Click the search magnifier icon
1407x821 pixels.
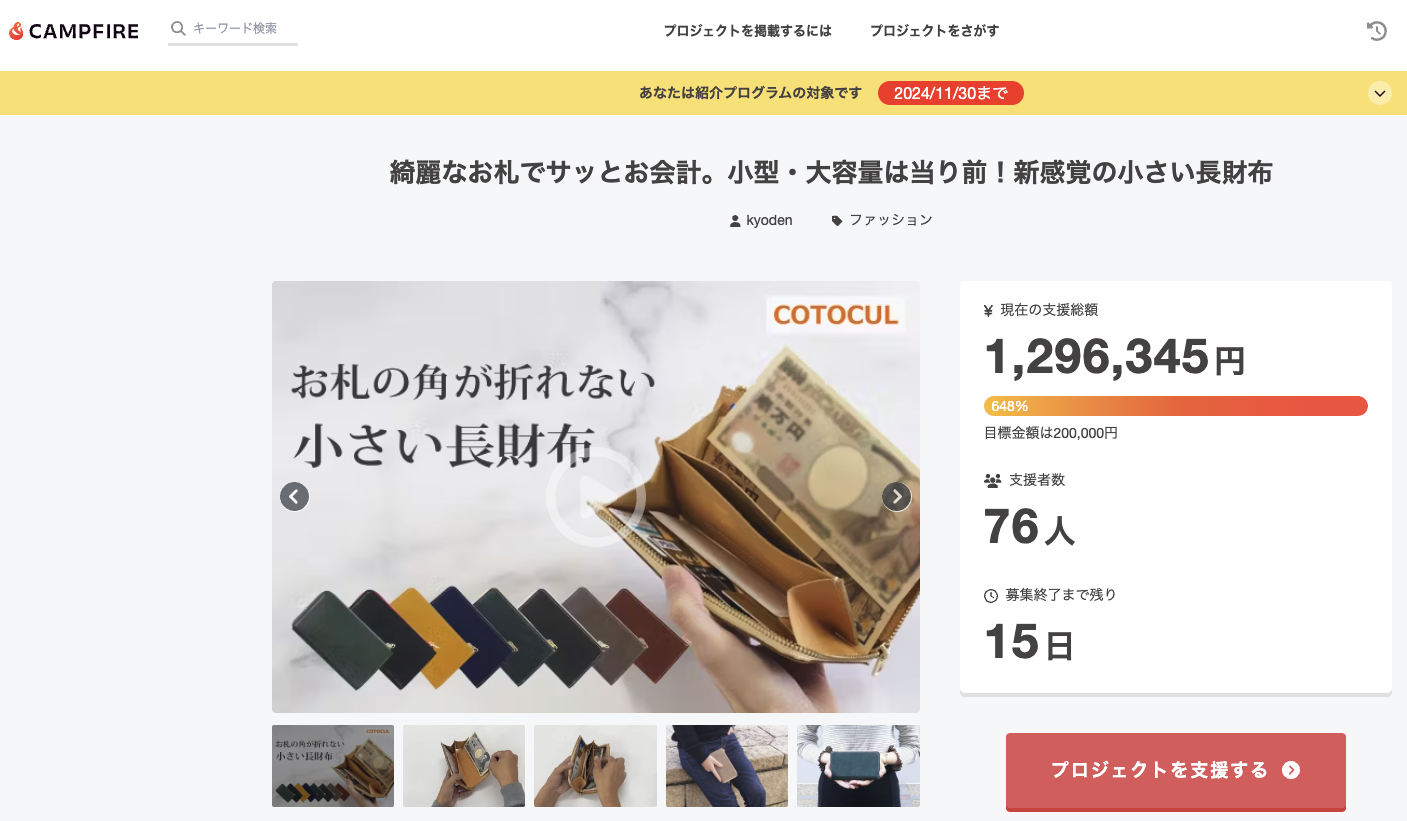click(x=178, y=29)
